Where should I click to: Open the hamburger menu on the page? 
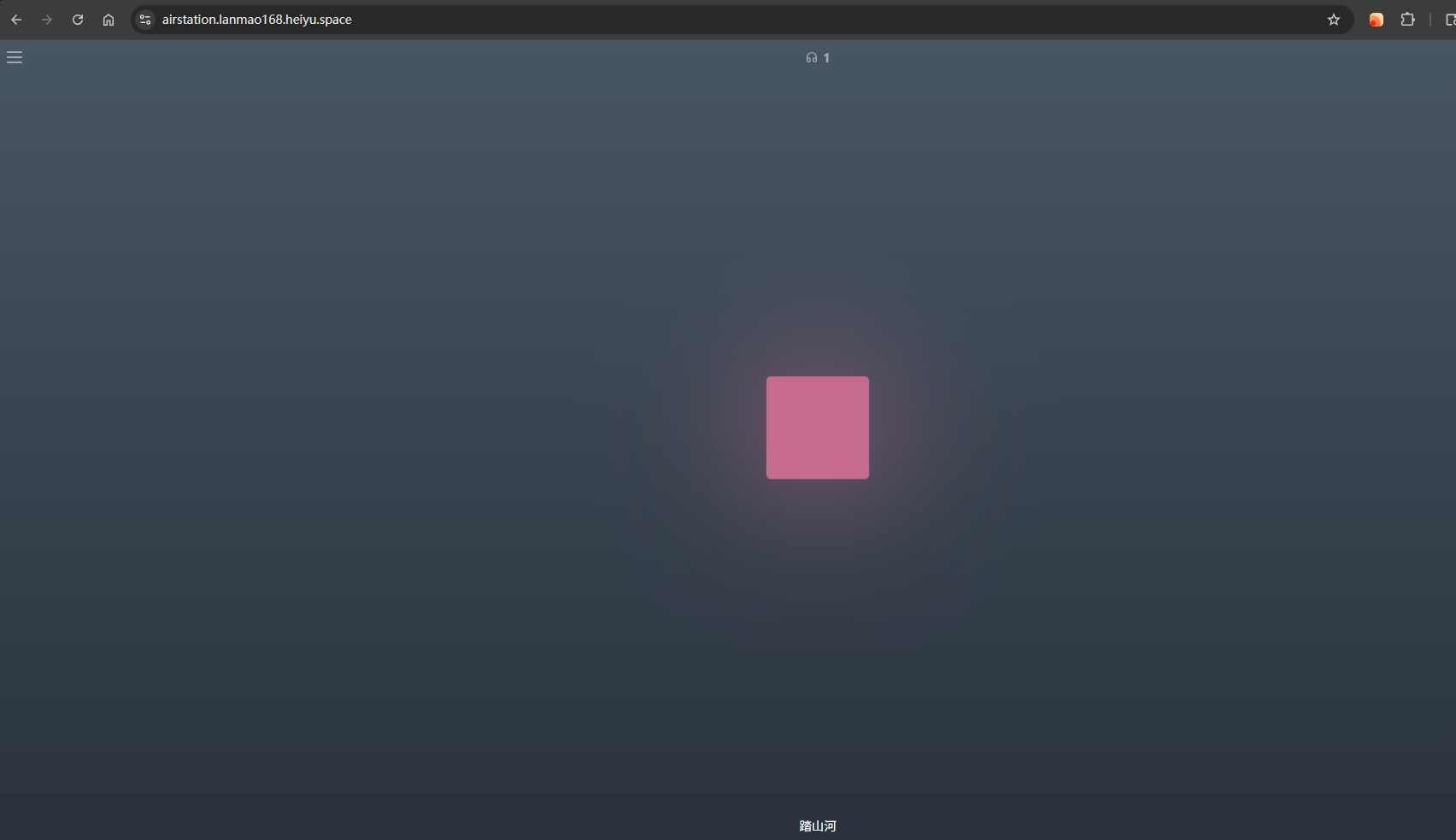tap(15, 57)
